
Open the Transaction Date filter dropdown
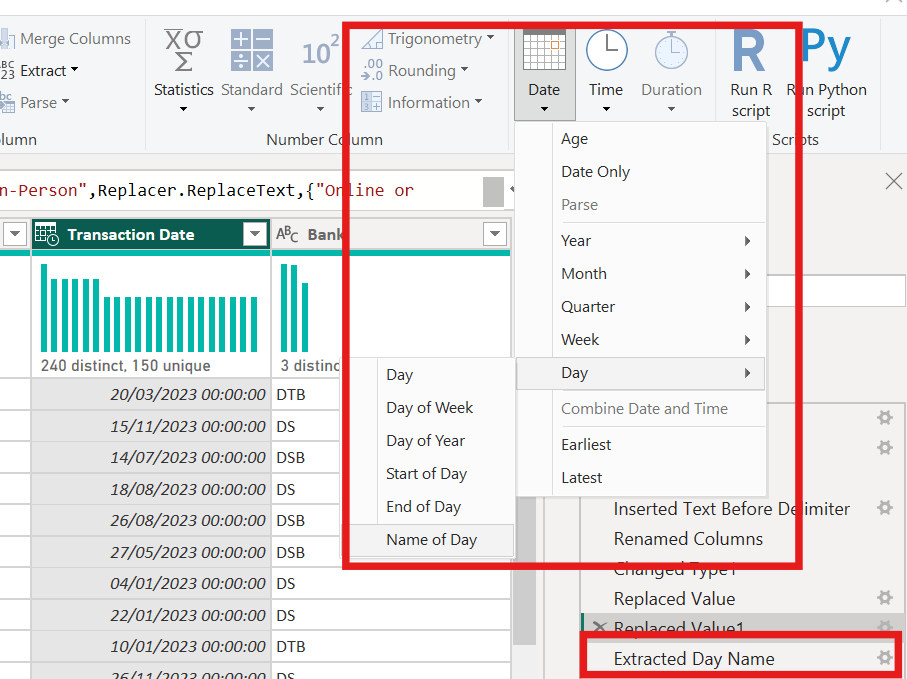[x=255, y=234]
